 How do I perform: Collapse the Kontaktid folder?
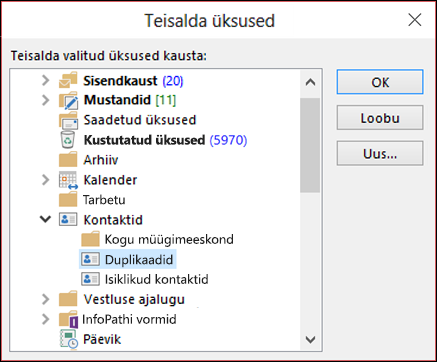point(45,219)
